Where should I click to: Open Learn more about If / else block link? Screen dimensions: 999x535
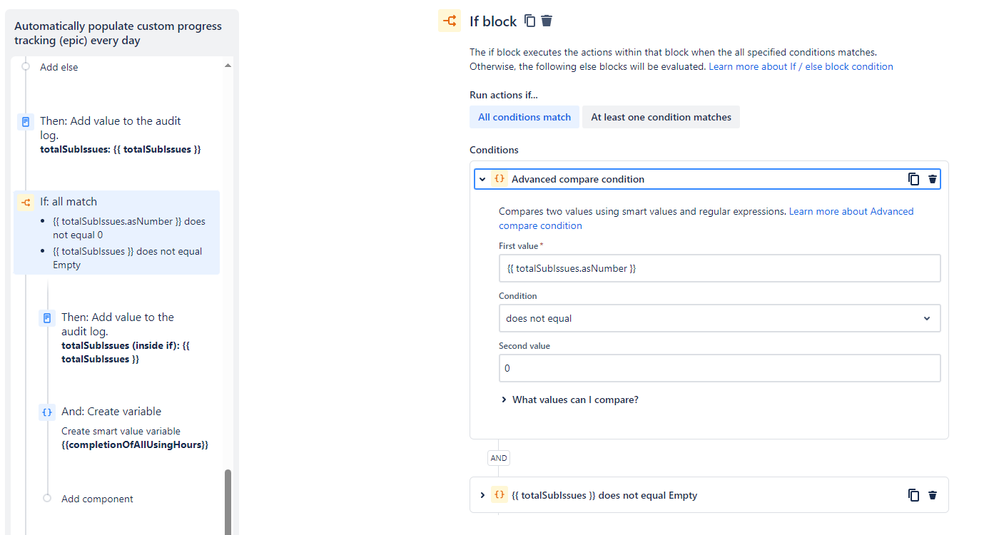click(x=801, y=66)
